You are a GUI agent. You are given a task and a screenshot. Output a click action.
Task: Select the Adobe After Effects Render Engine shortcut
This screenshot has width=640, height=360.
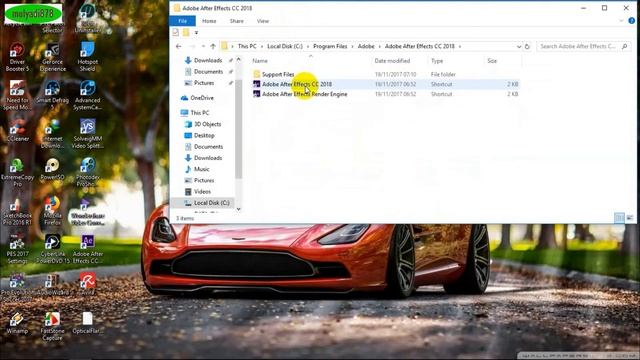coord(304,94)
